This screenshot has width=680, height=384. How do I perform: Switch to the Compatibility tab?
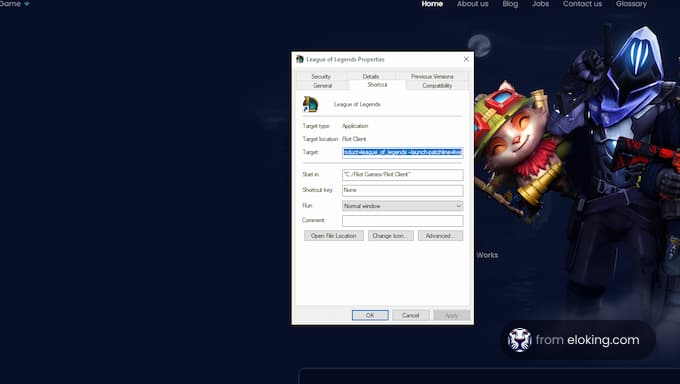tap(437, 85)
